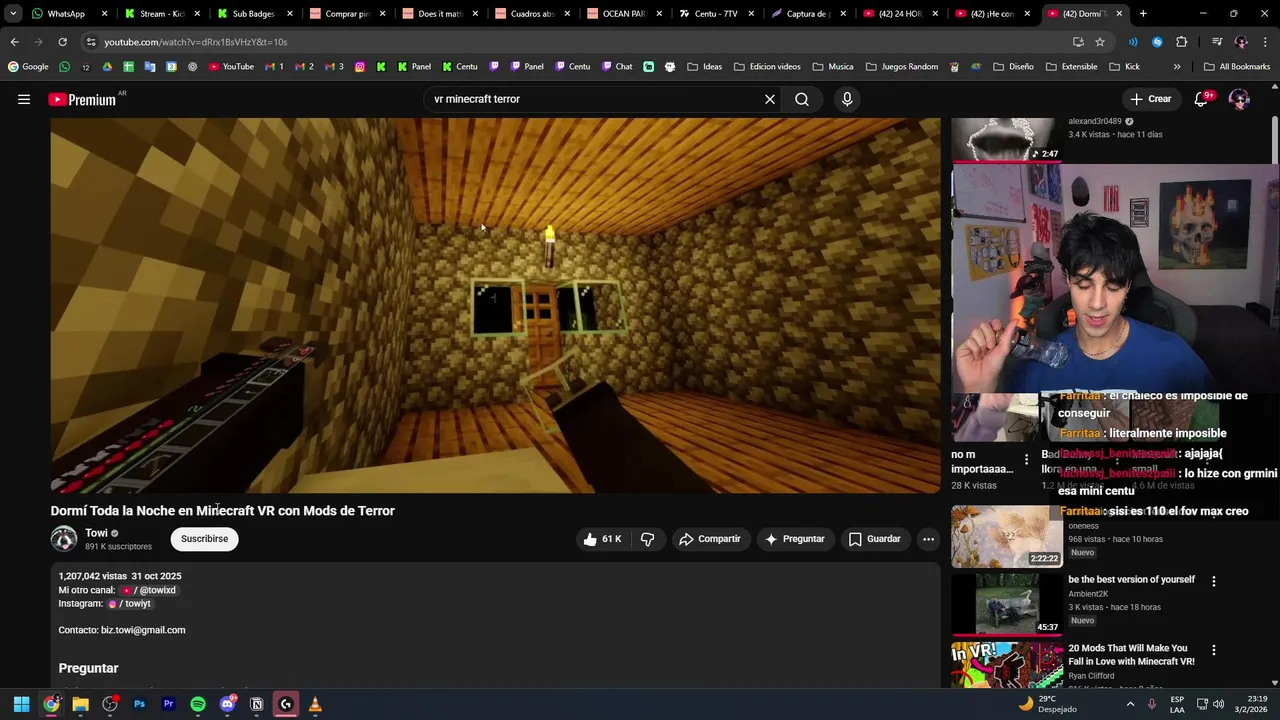1280x720 pixels.
Task: Reload the page
Action: pyautogui.click(x=62, y=42)
